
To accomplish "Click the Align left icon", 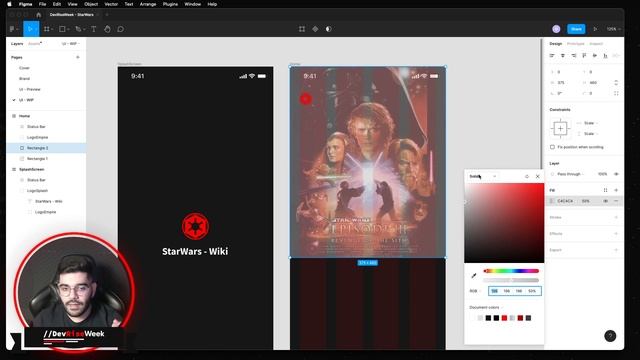I will click(x=552, y=56).
